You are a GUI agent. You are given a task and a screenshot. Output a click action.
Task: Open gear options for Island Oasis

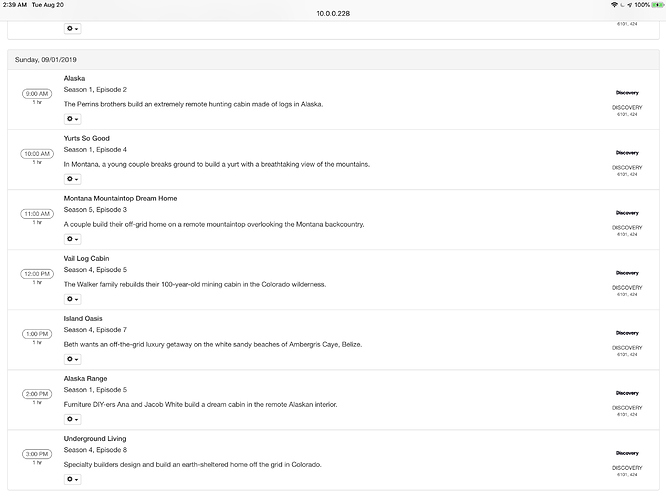click(72, 359)
